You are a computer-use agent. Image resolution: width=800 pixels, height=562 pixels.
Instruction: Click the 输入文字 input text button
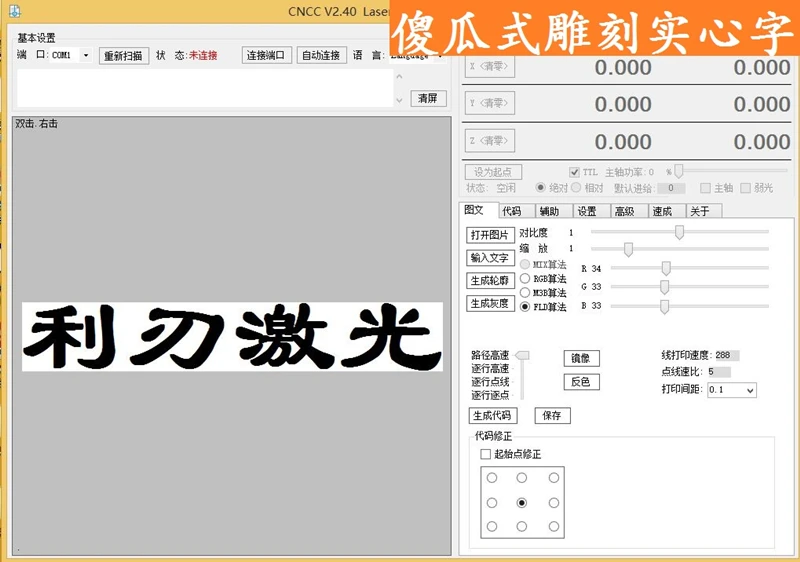(x=490, y=258)
